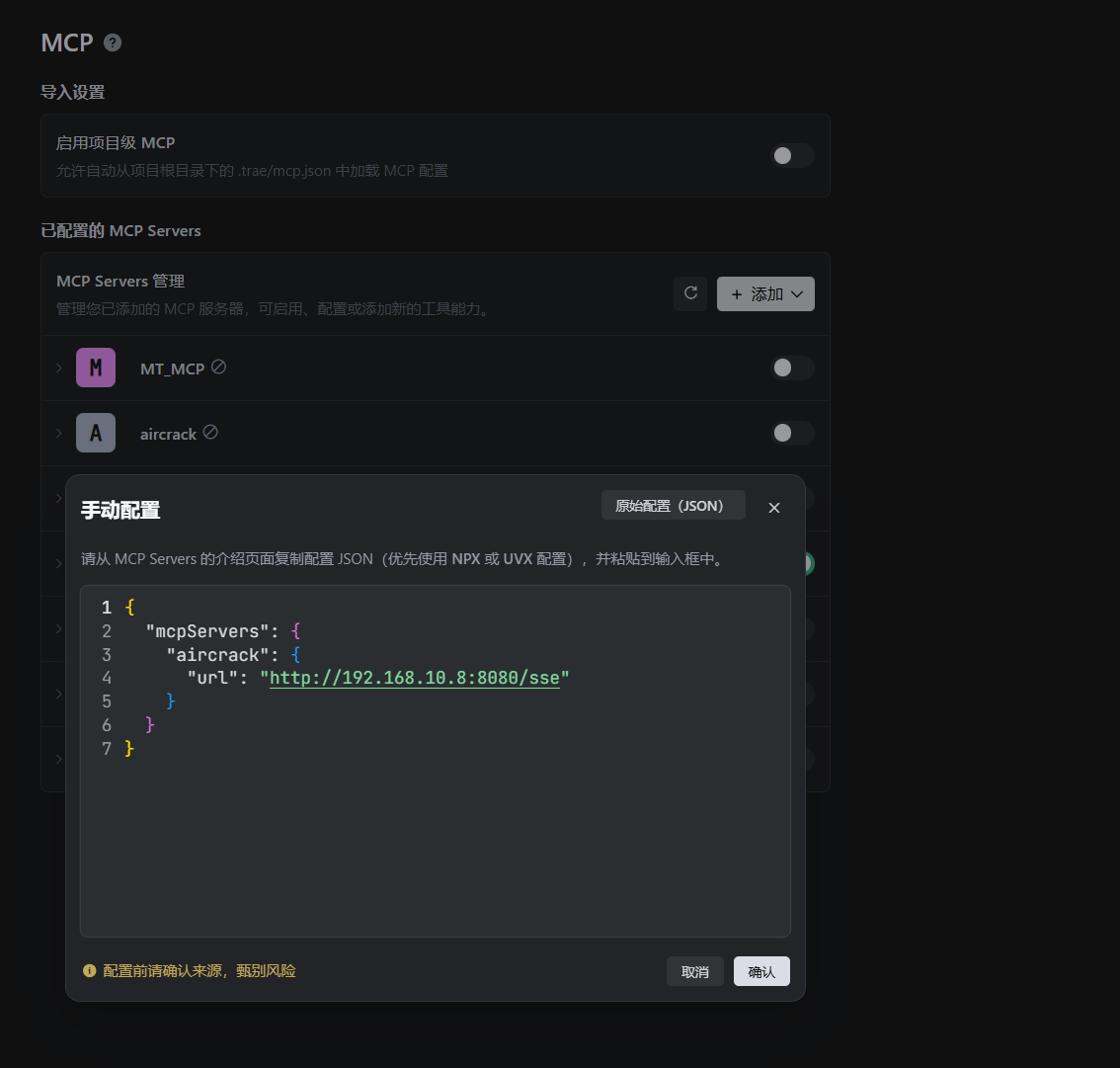This screenshot has height=1068, width=1120.
Task: Enable the 启用项目级 MCP toggle
Action: tap(792, 156)
